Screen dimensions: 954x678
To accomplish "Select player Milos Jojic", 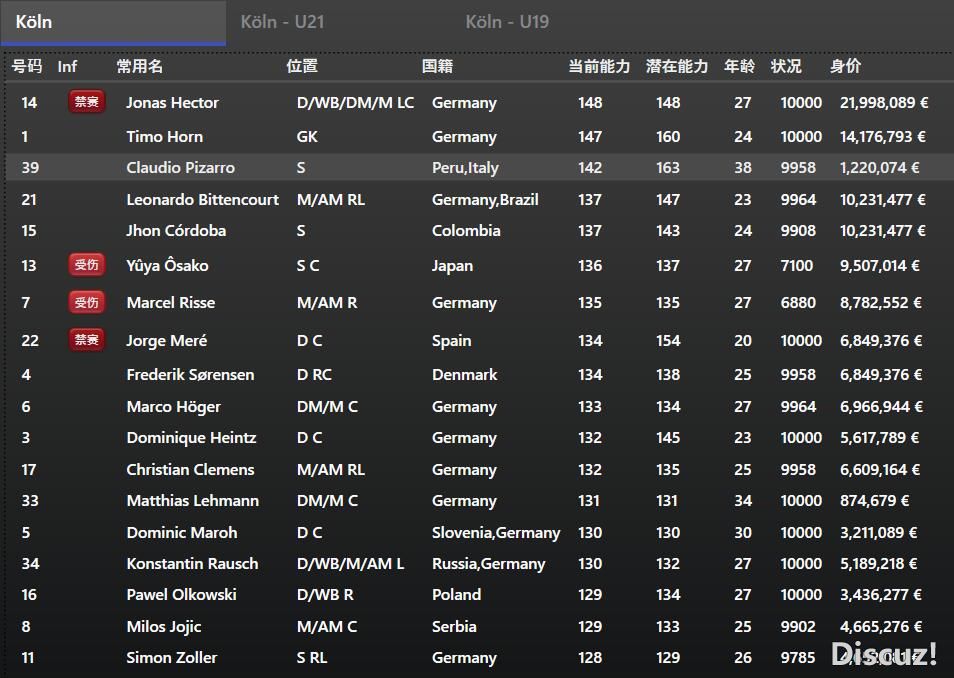I will pyautogui.click(x=164, y=627).
